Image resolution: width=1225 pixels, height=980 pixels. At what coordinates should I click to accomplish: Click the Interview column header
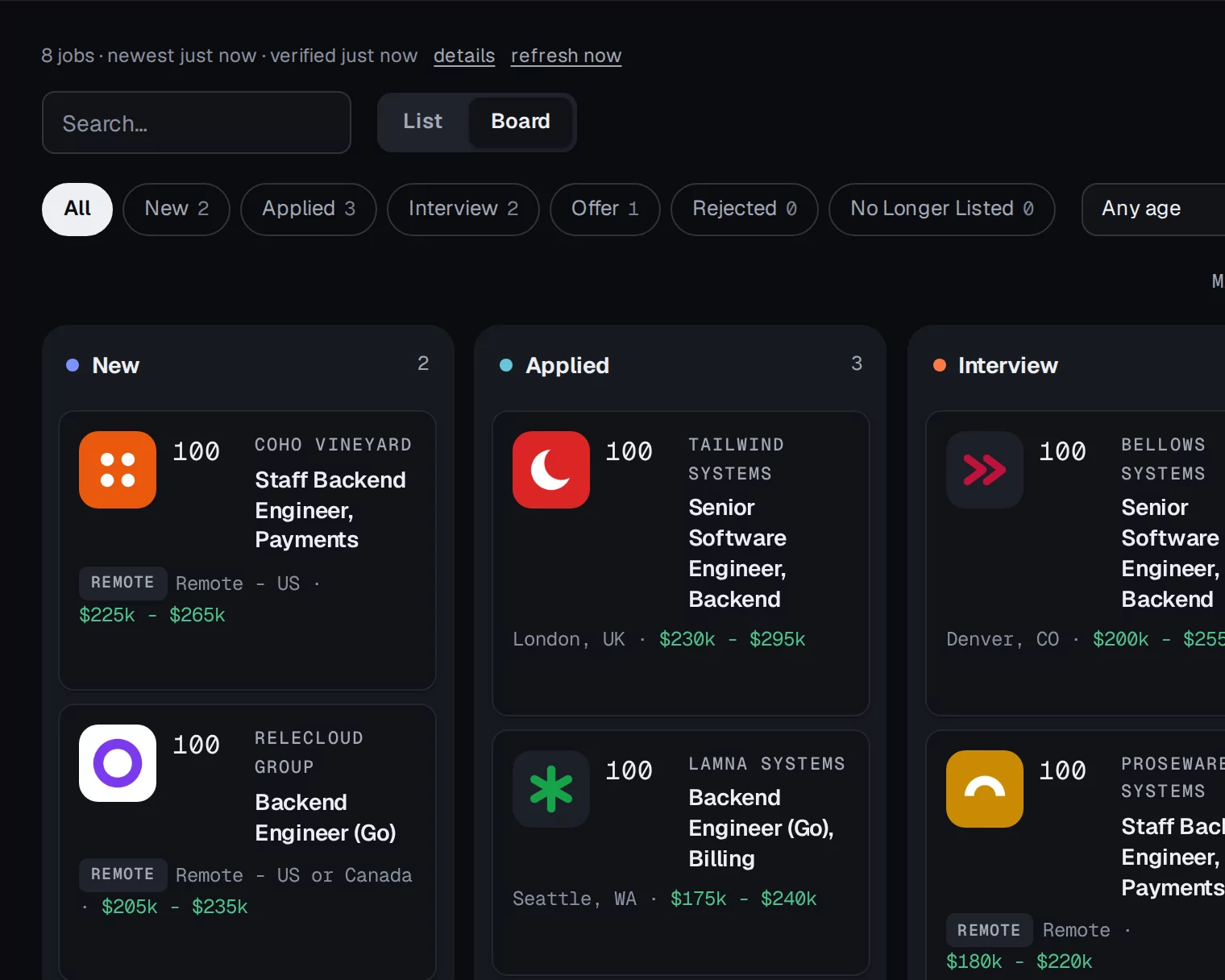coord(1007,365)
